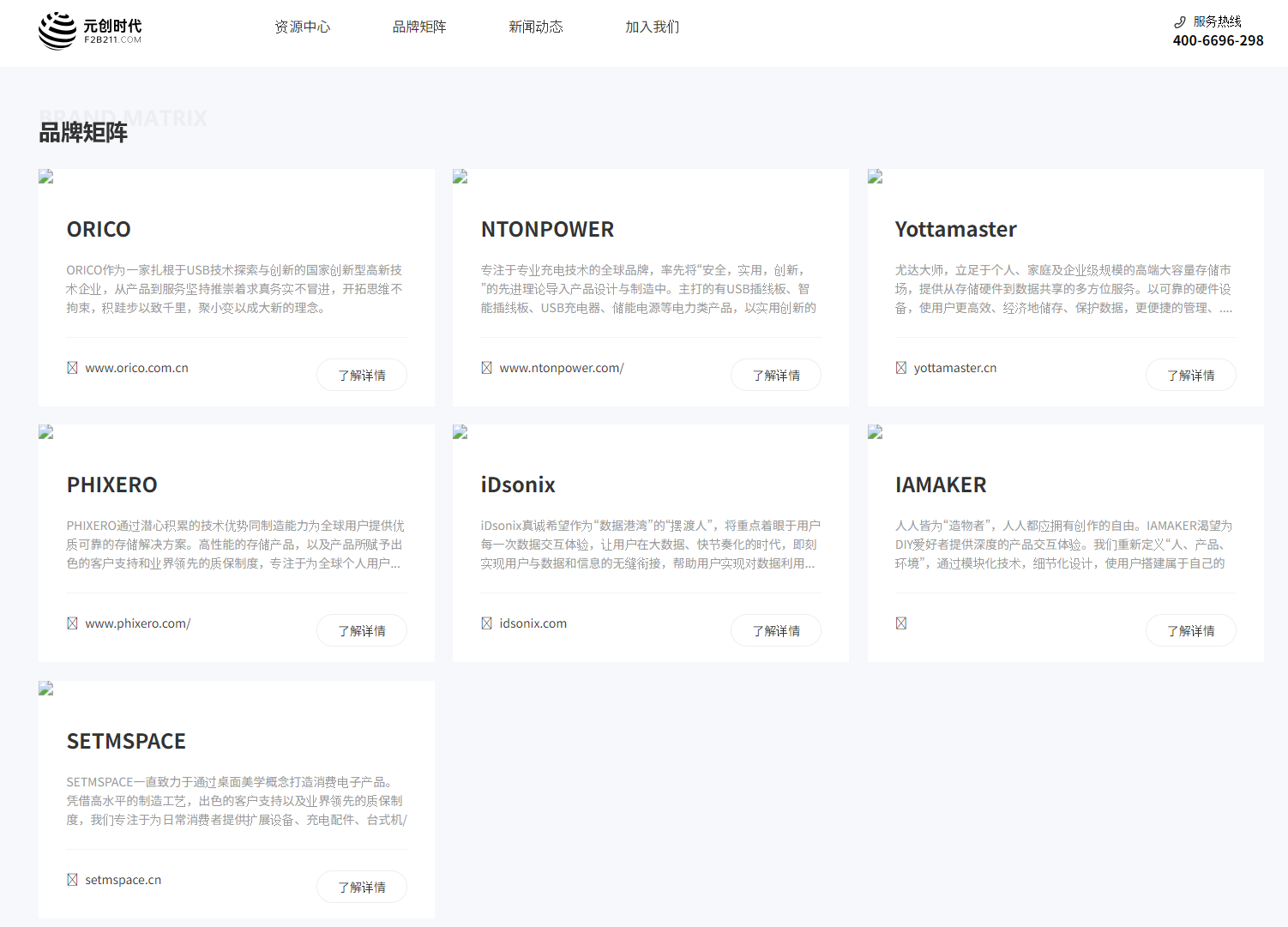Visit www.ntonpower.com/ link
Viewport: 1288px width, 927px height.
coord(562,368)
